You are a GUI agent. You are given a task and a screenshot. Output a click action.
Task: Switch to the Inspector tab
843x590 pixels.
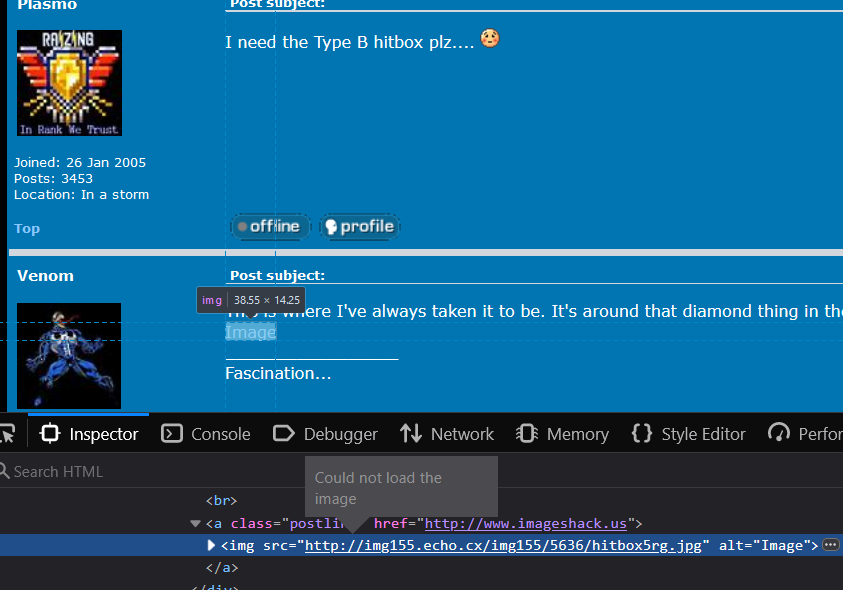89,434
